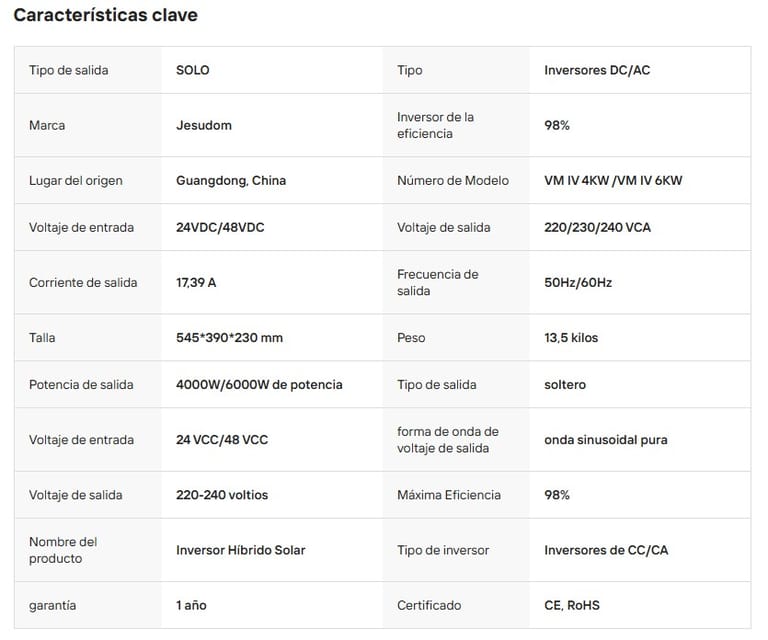The width and height of the screenshot is (768, 640).
Task: Select the "13,5 kilos" weight value
Action: 571,337
